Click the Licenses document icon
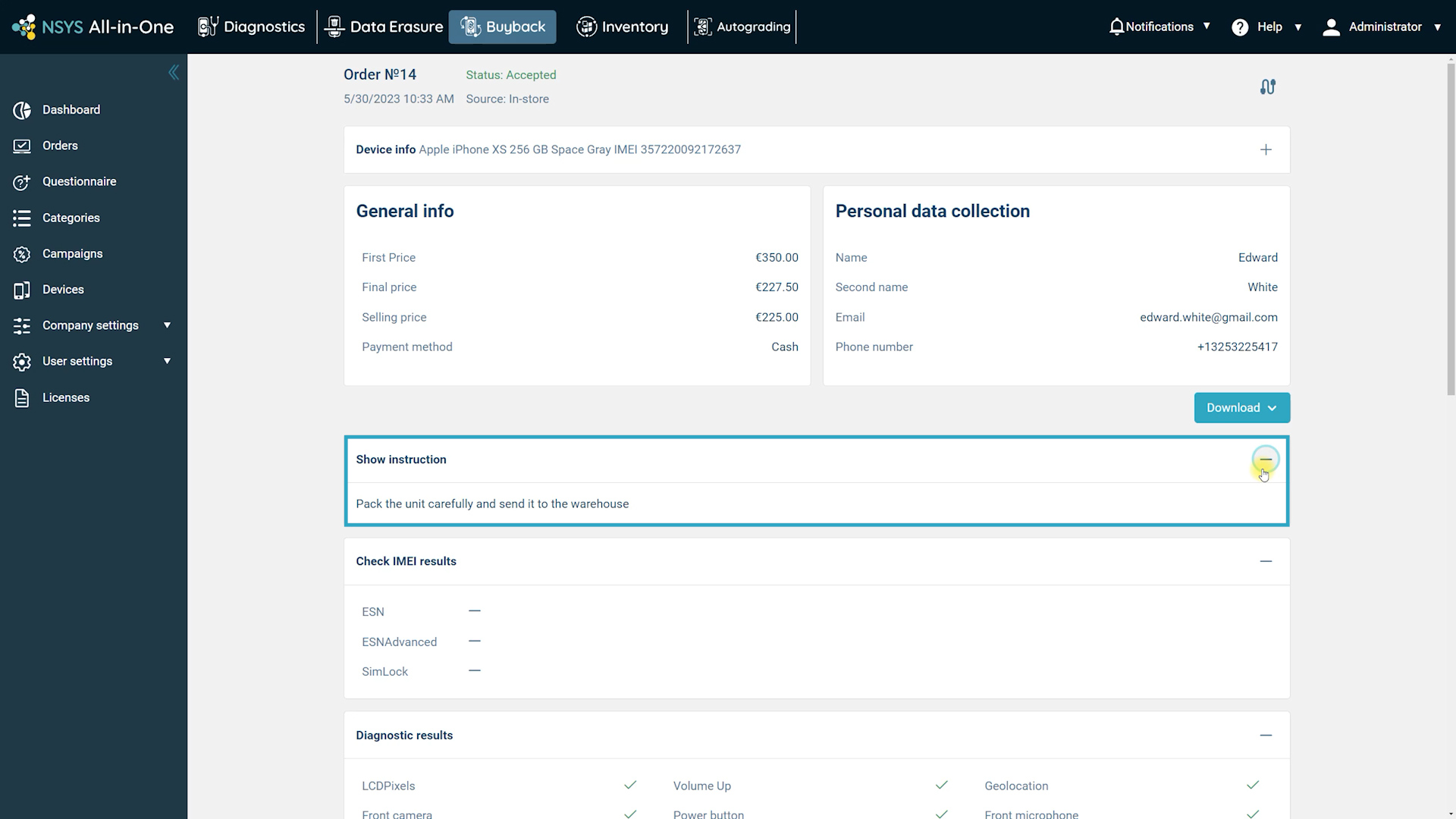The image size is (1456, 819). coord(22,398)
